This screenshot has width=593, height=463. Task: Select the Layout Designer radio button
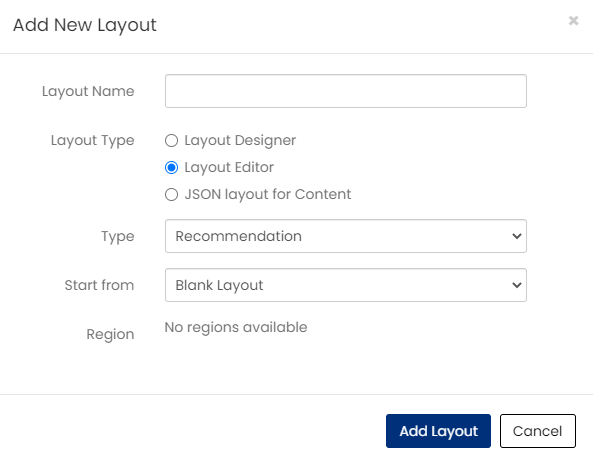pos(171,140)
